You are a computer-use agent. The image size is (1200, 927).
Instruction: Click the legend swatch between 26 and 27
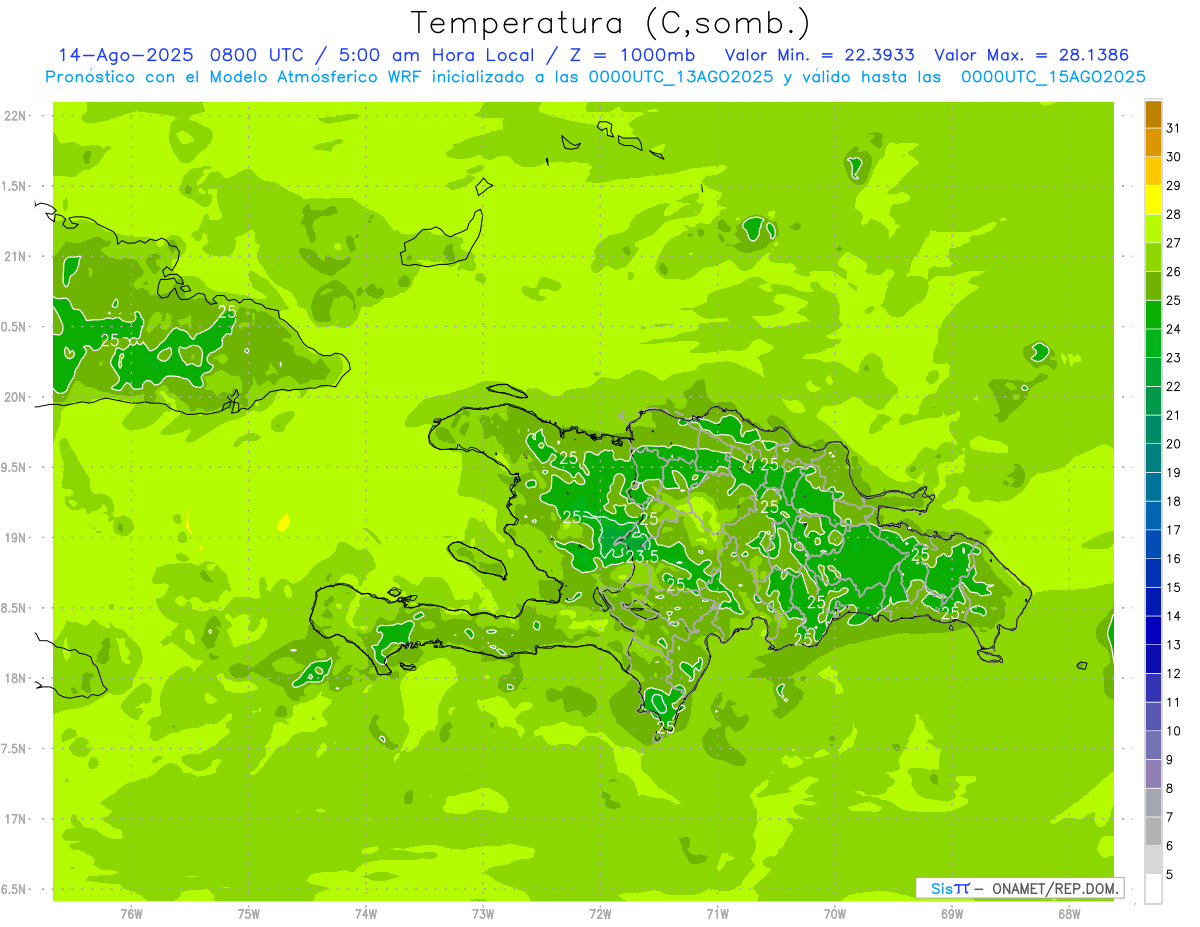click(x=1153, y=257)
